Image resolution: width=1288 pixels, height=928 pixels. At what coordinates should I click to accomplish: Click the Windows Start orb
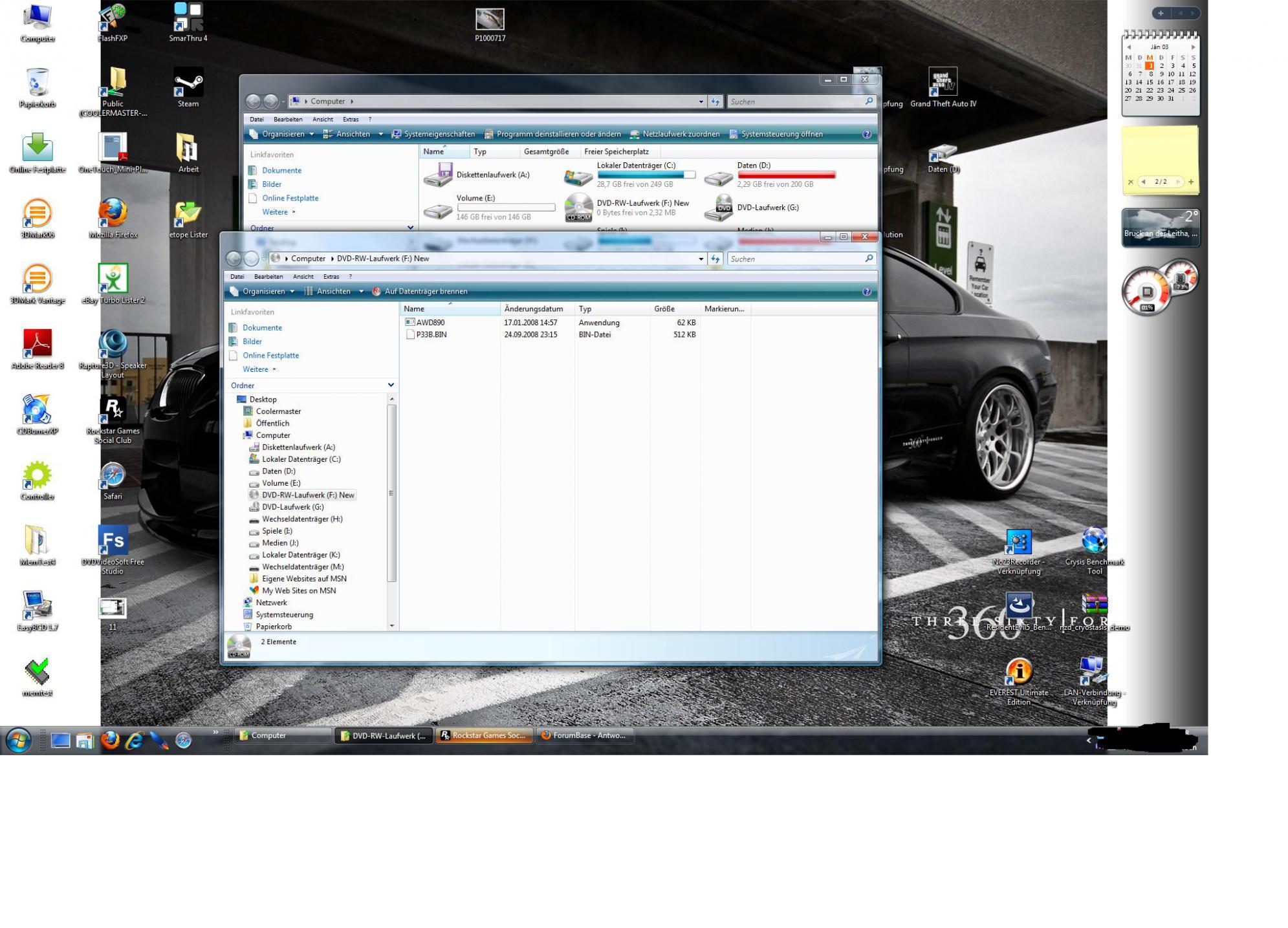click(18, 740)
